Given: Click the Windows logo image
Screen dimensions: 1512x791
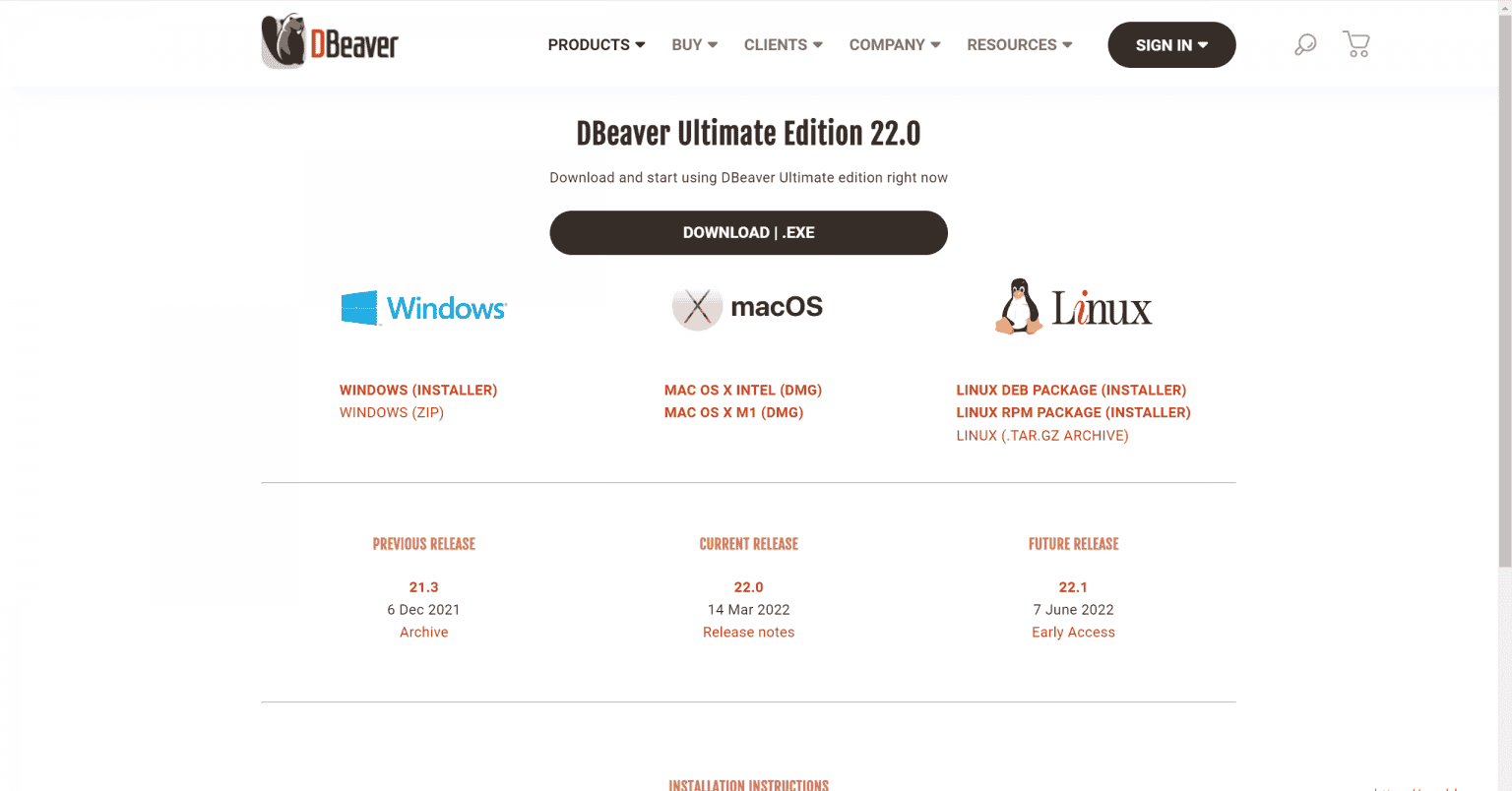Looking at the screenshot, I should pos(423,308).
